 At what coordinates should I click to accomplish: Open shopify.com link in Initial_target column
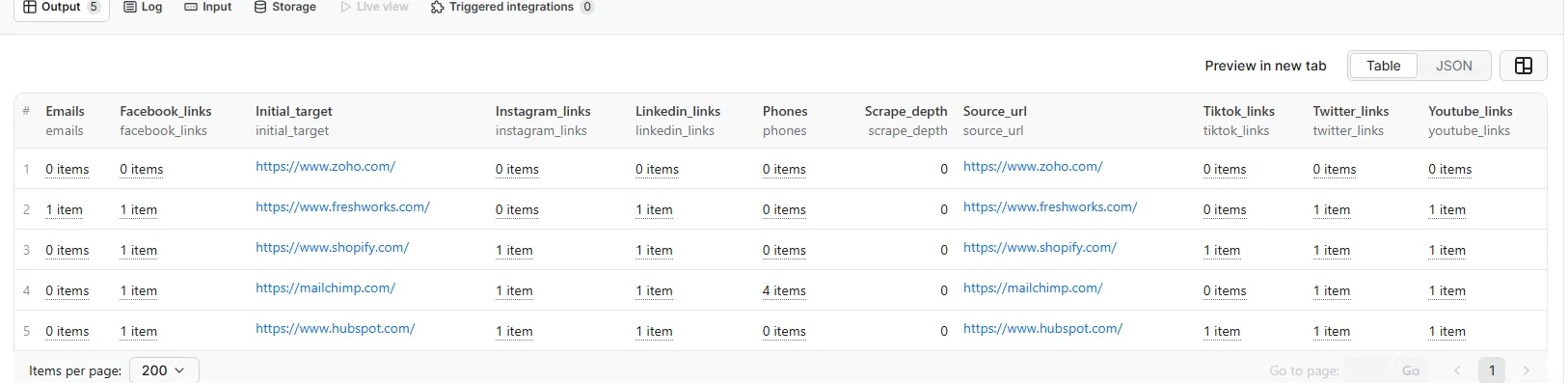coord(332,248)
